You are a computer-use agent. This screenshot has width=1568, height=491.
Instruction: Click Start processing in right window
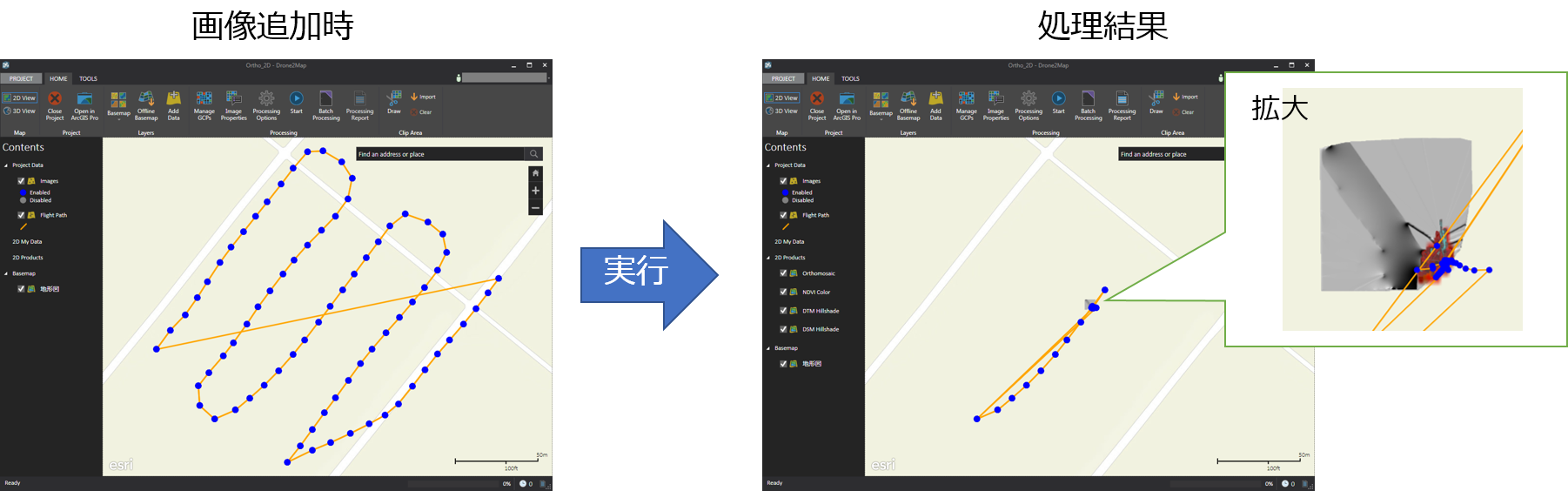(x=1059, y=103)
